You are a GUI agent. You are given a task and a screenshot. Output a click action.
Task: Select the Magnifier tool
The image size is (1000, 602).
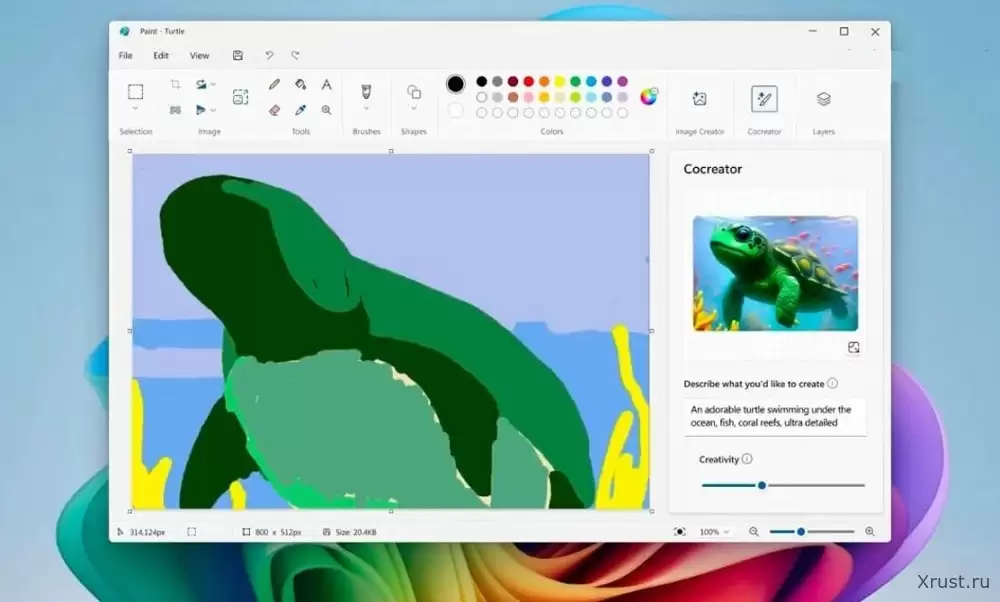coord(326,110)
